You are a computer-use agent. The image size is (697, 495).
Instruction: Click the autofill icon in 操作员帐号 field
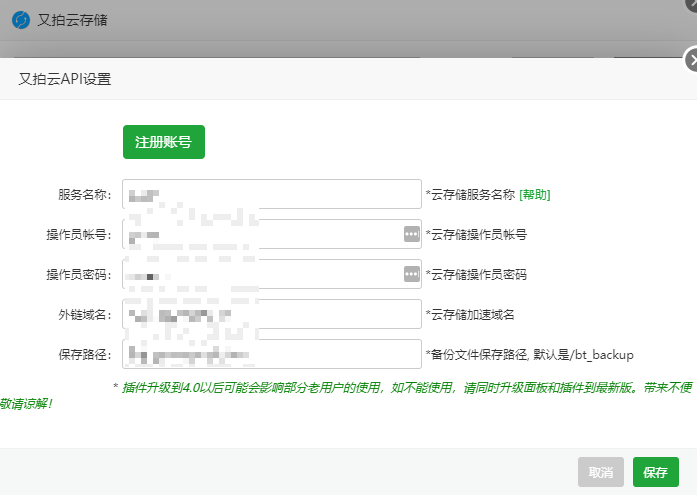pyautogui.click(x=412, y=234)
